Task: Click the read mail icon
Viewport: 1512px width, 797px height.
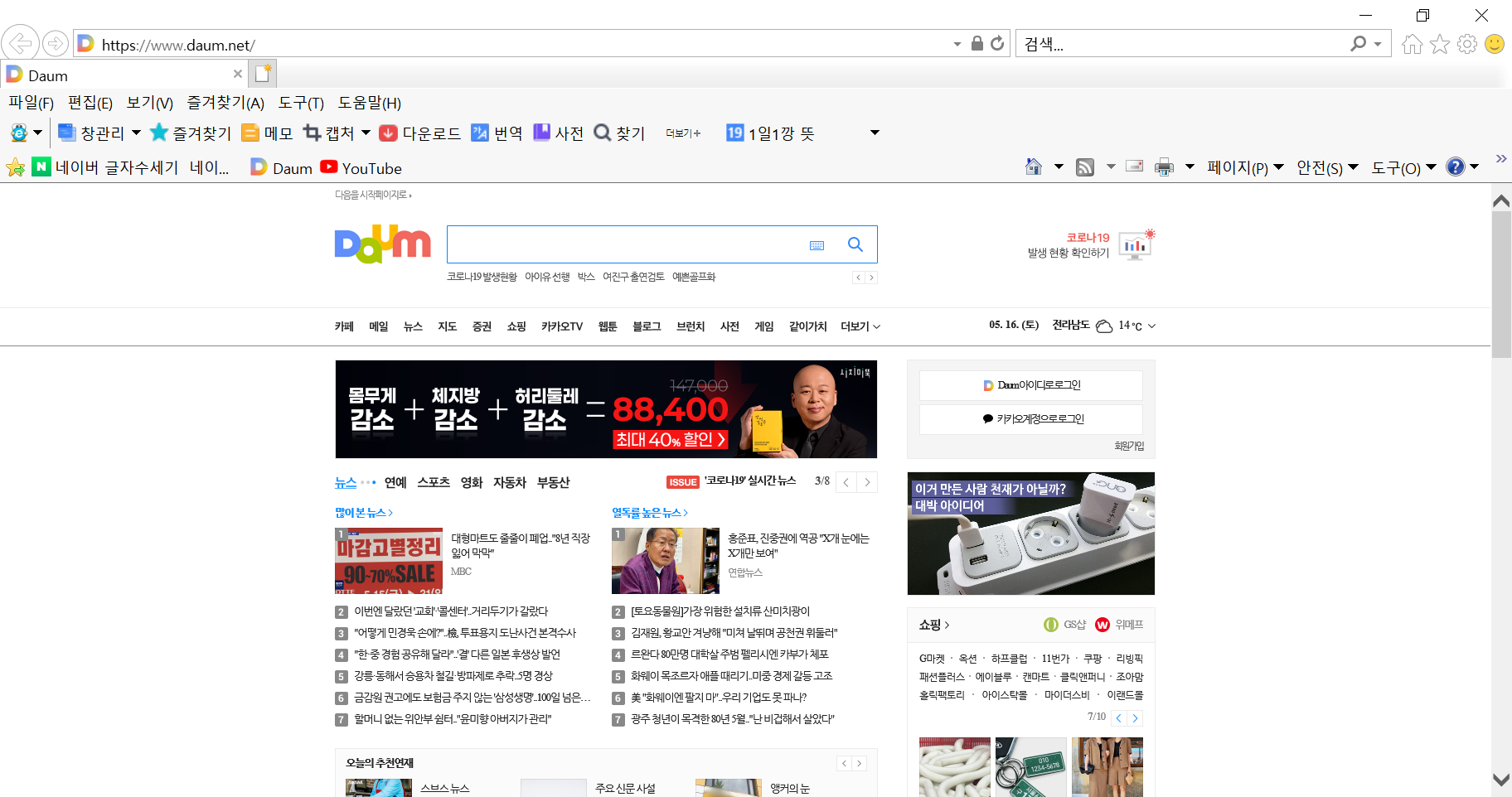Action: pyautogui.click(x=1135, y=167)
